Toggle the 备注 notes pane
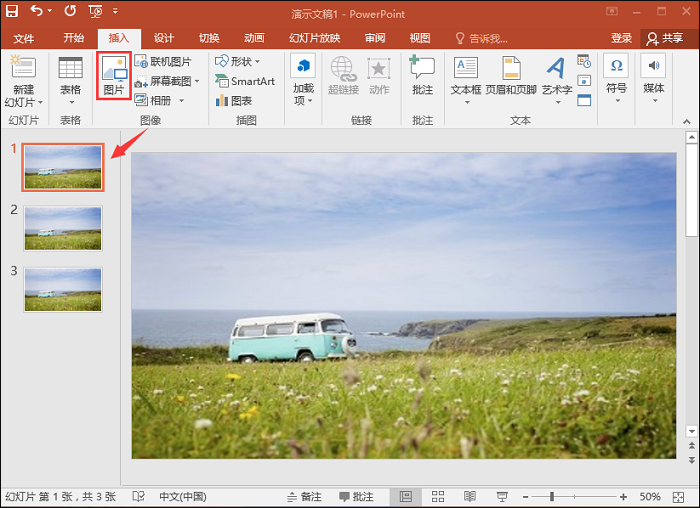The width and height of the screenshot is (700, 508). (x=304, y=496)
